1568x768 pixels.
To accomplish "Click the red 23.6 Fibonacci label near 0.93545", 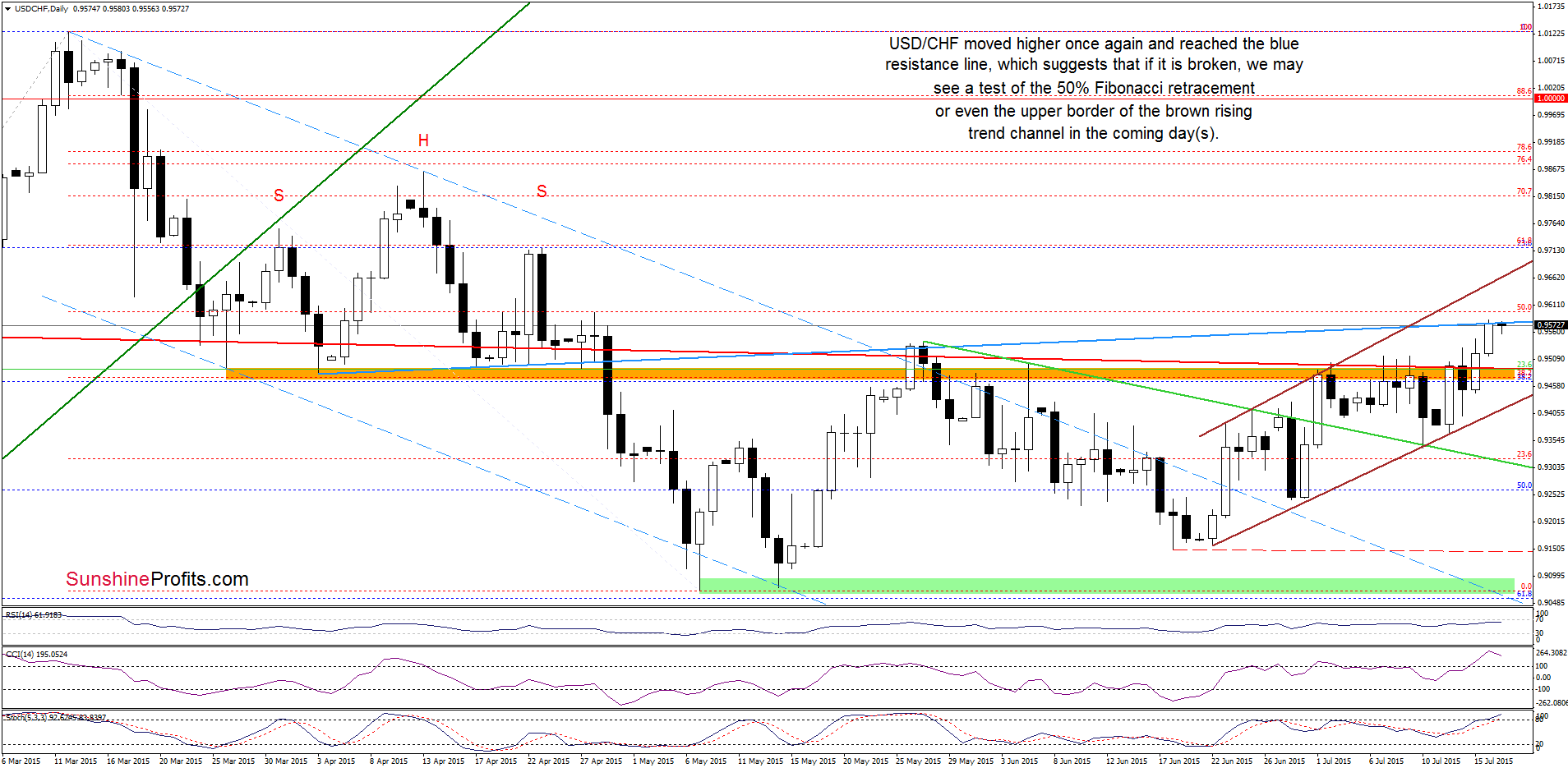I will (x=1524, y=454).
